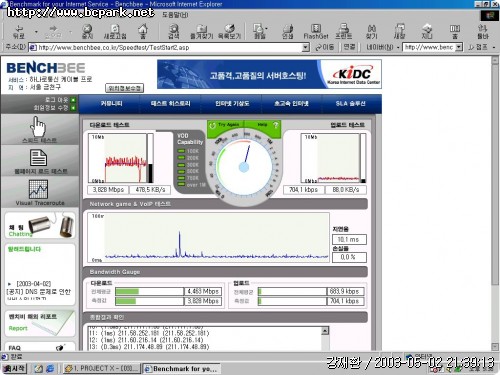Click the 연결 links toolbar label

point(349,47)
